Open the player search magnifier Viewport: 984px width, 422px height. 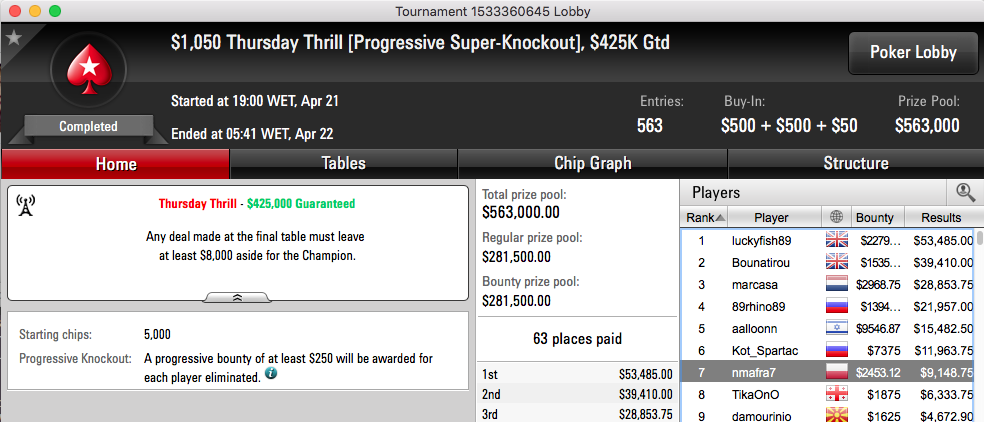click(965, 192)
